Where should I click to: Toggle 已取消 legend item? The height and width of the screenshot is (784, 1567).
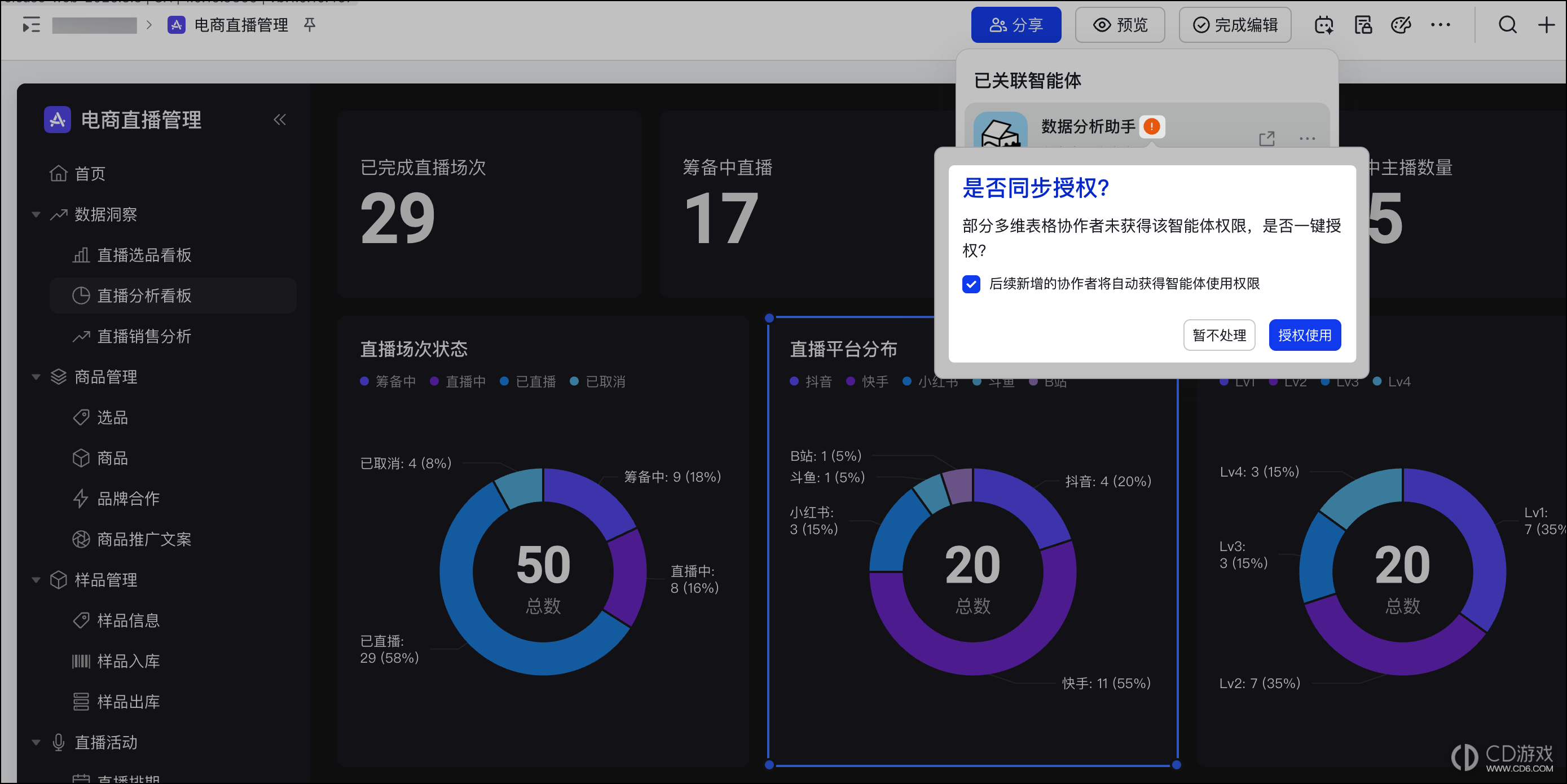tap(598, 381)
